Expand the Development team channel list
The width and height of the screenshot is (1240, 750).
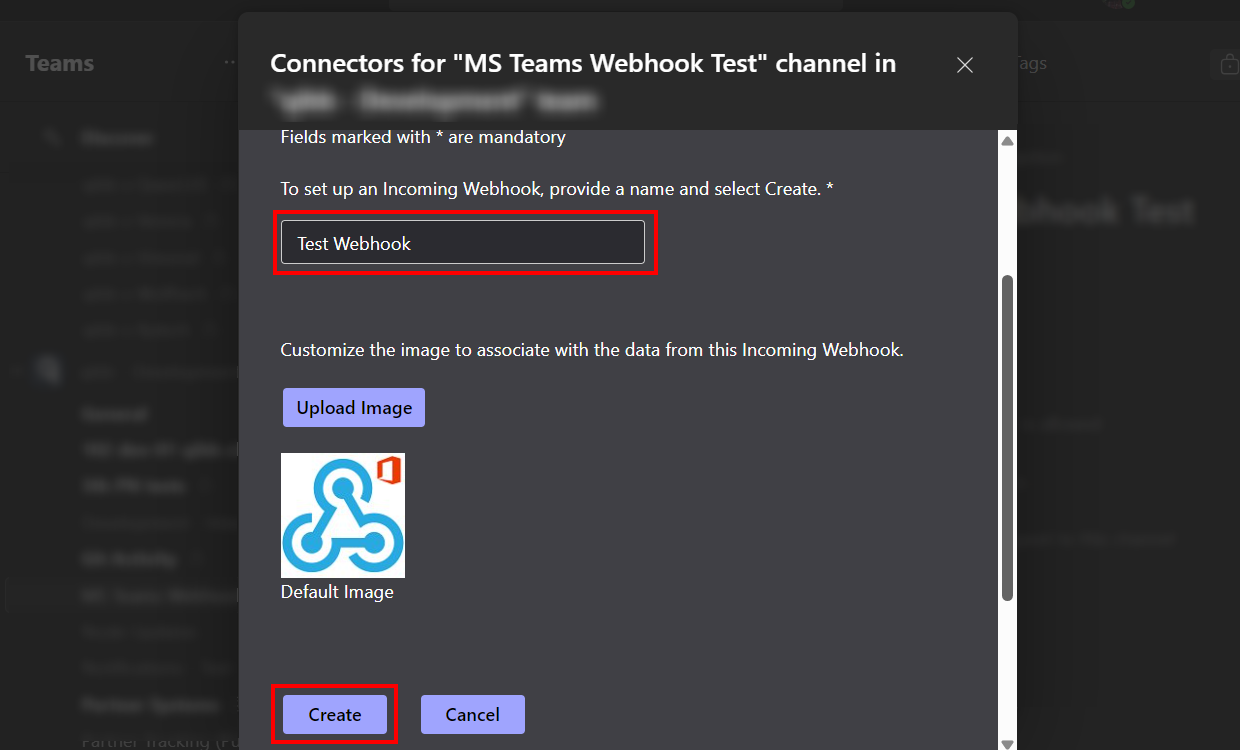click(x=16, y=370)
